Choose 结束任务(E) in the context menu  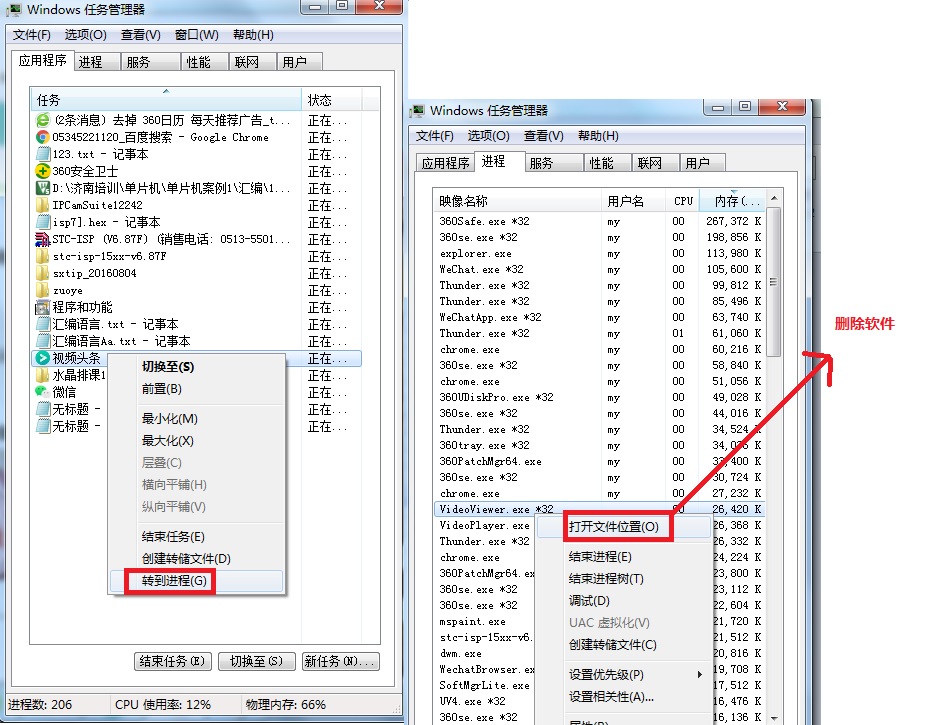(x=196, y=536)
